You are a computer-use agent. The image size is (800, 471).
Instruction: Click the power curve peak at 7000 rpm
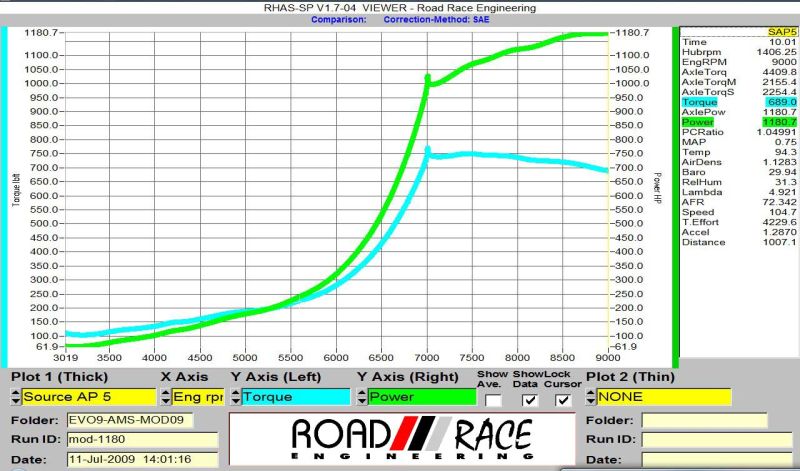(428, 78)
